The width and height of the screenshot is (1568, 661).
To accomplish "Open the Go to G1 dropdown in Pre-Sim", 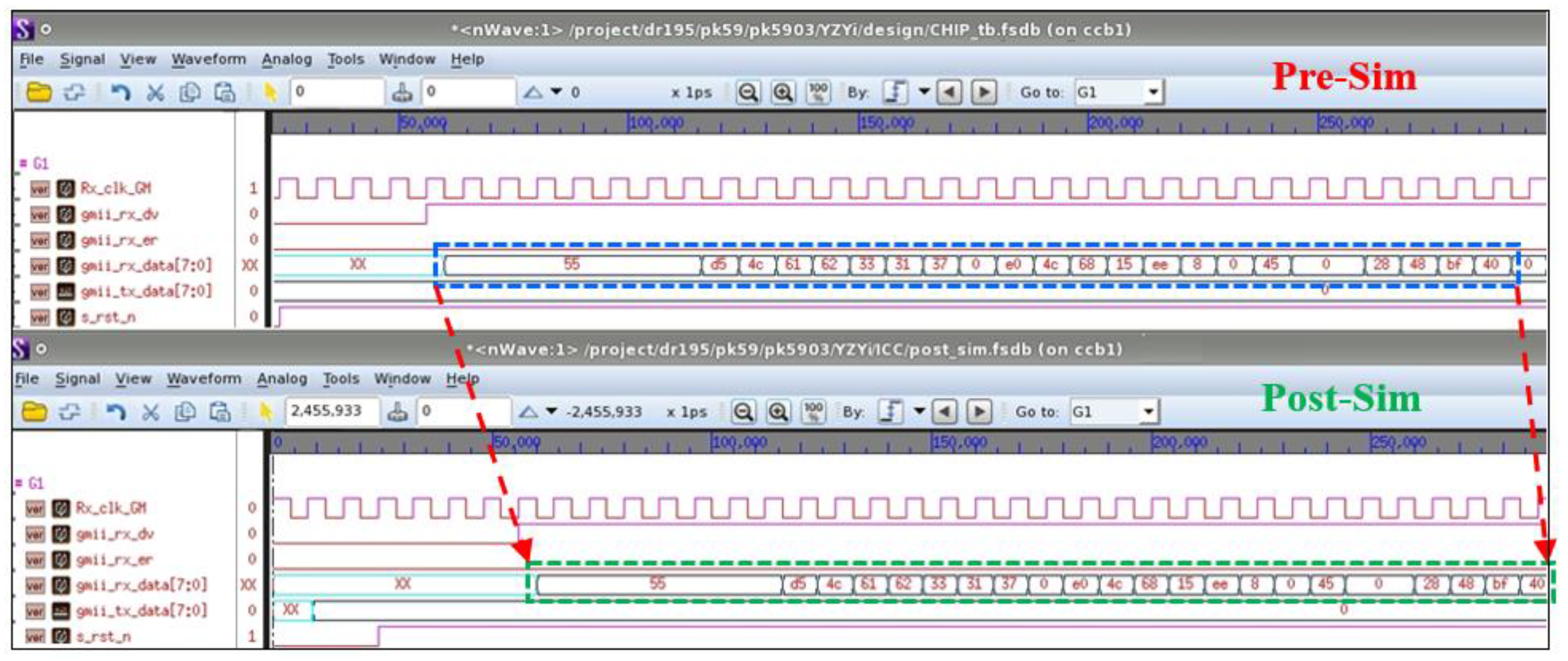I will (1153, 93).
